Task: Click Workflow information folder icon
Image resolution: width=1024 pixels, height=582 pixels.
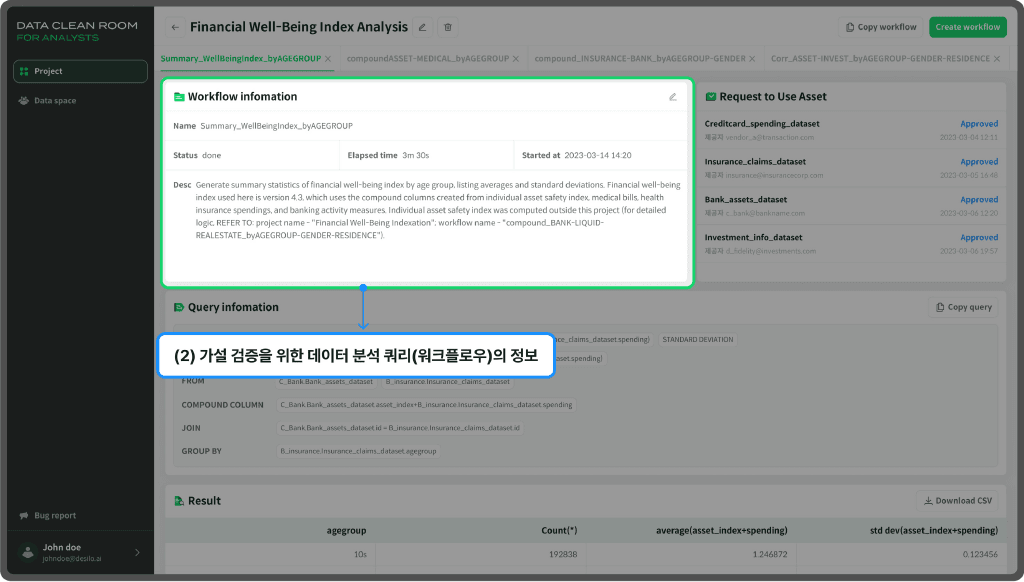Action: [179, 97]
